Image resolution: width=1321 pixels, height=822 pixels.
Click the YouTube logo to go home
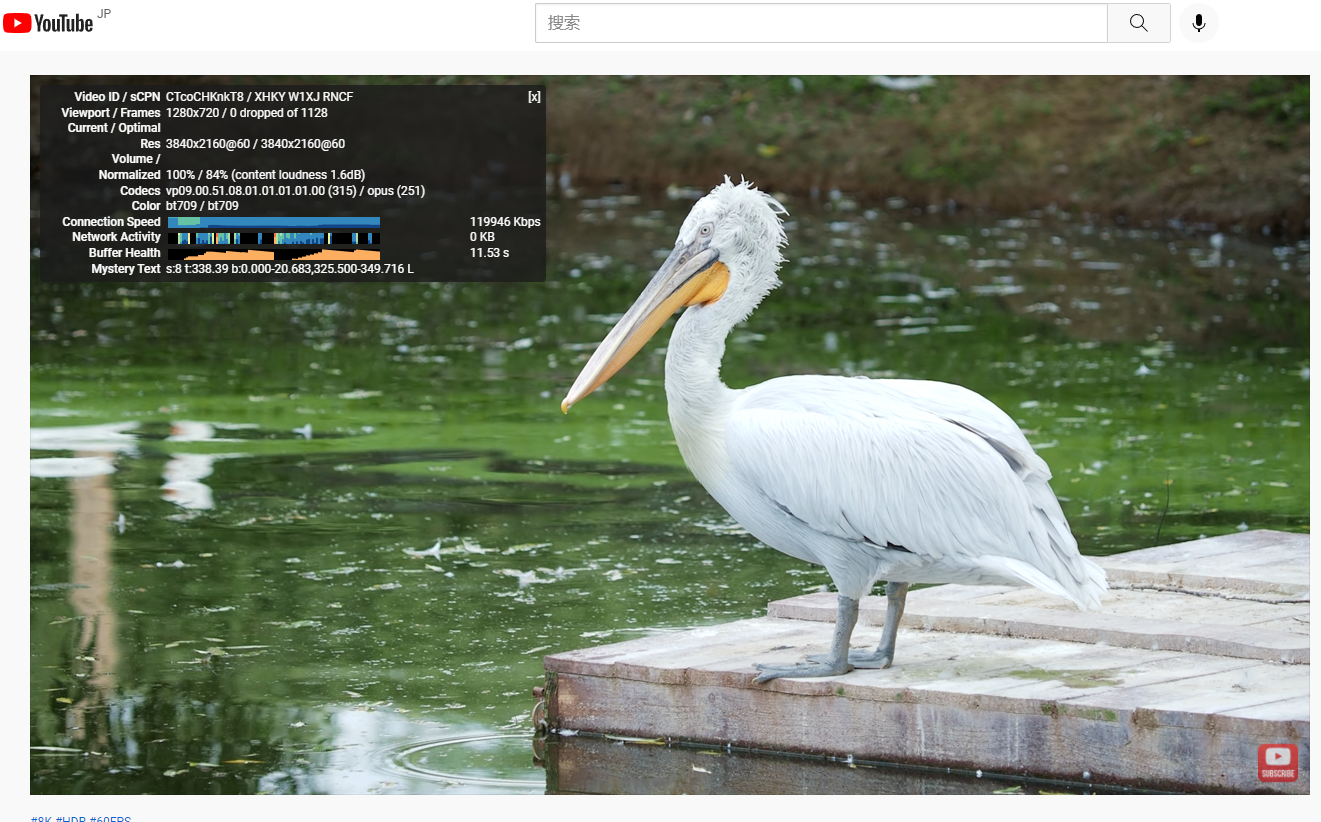48,23
